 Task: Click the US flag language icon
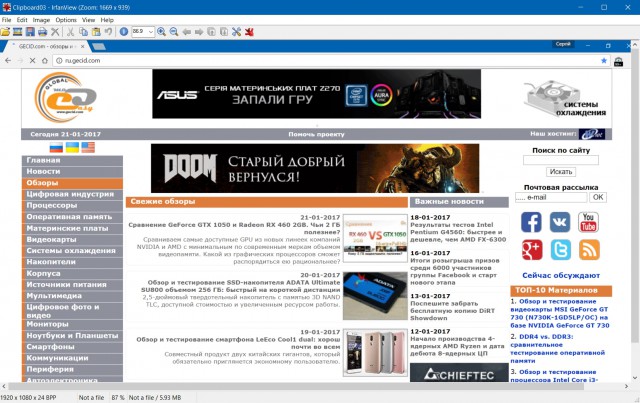click(88, 147)
